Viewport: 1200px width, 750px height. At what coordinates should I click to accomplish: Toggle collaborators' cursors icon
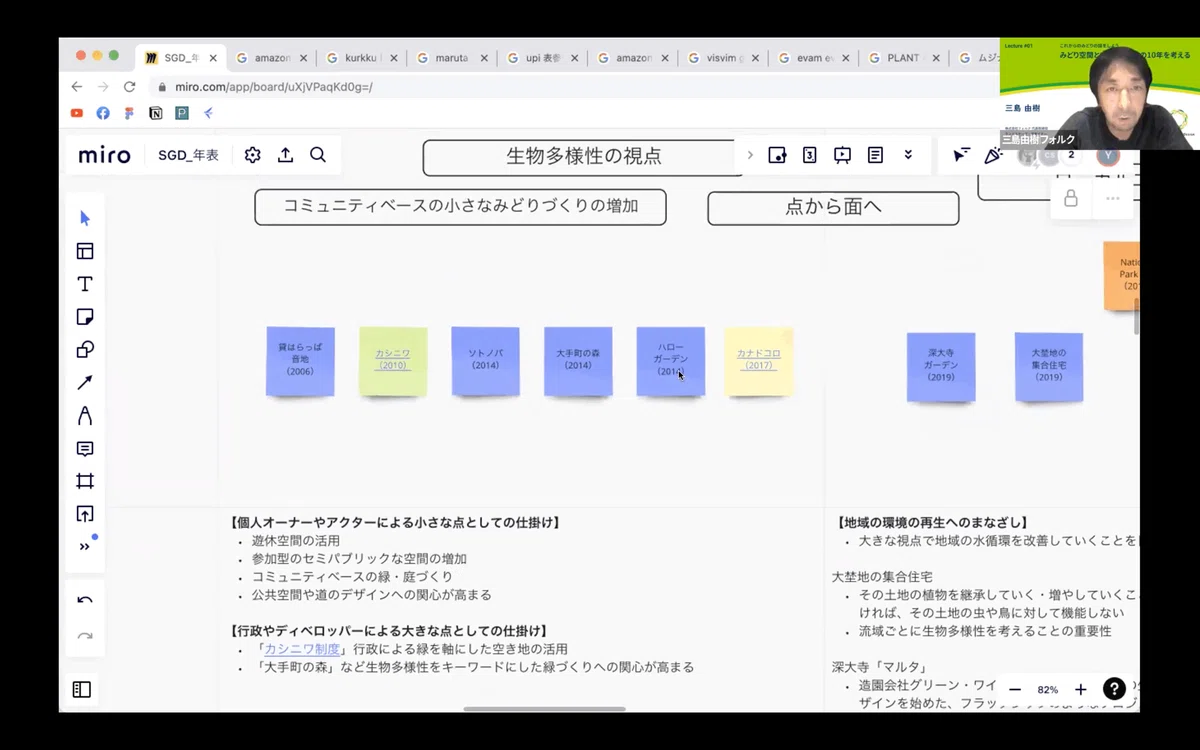click(x=961, y=155)
